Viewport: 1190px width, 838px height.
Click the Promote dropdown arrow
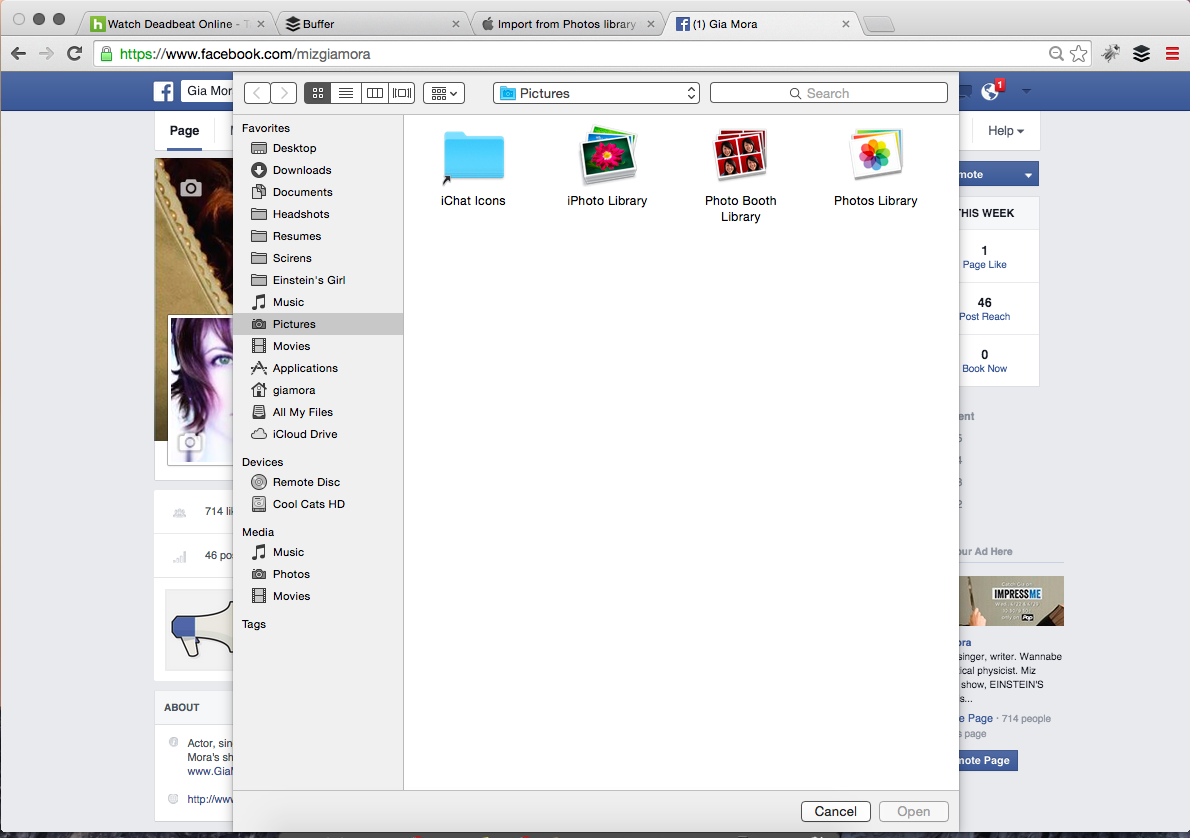coord(1028,175)
